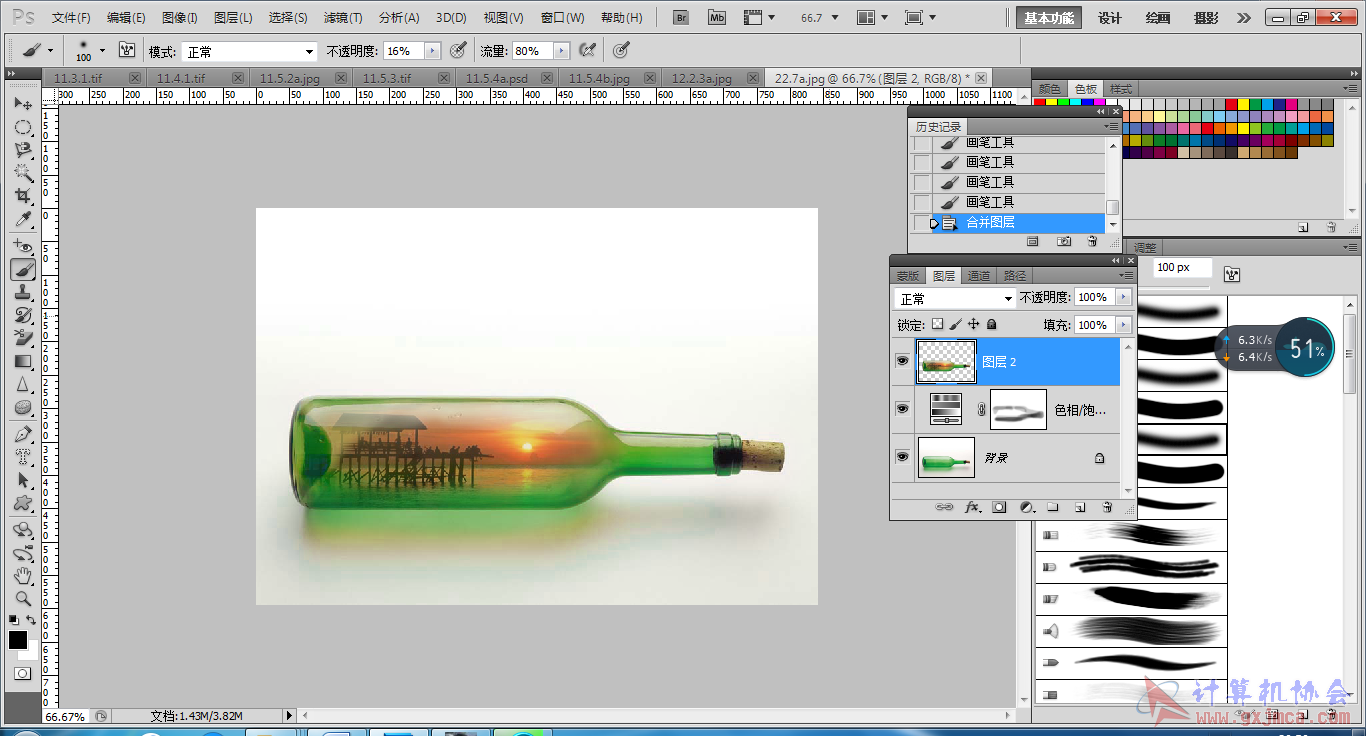Hide the 图层 2 layer eye icon
The height and width of the screenshot is (736, 1366).
(902, 361)
